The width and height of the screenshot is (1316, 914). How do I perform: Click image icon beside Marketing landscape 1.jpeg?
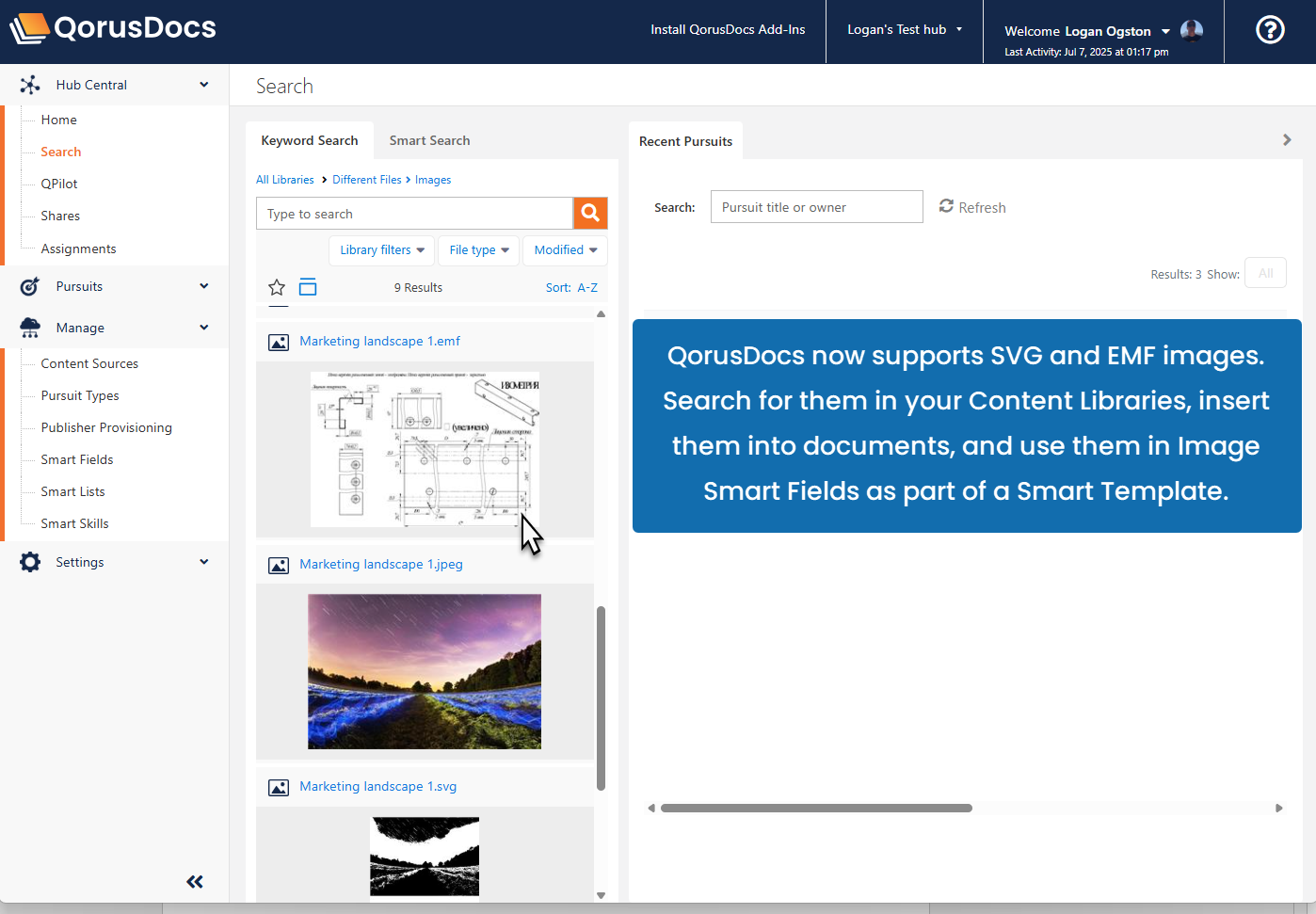coord(279,565)
